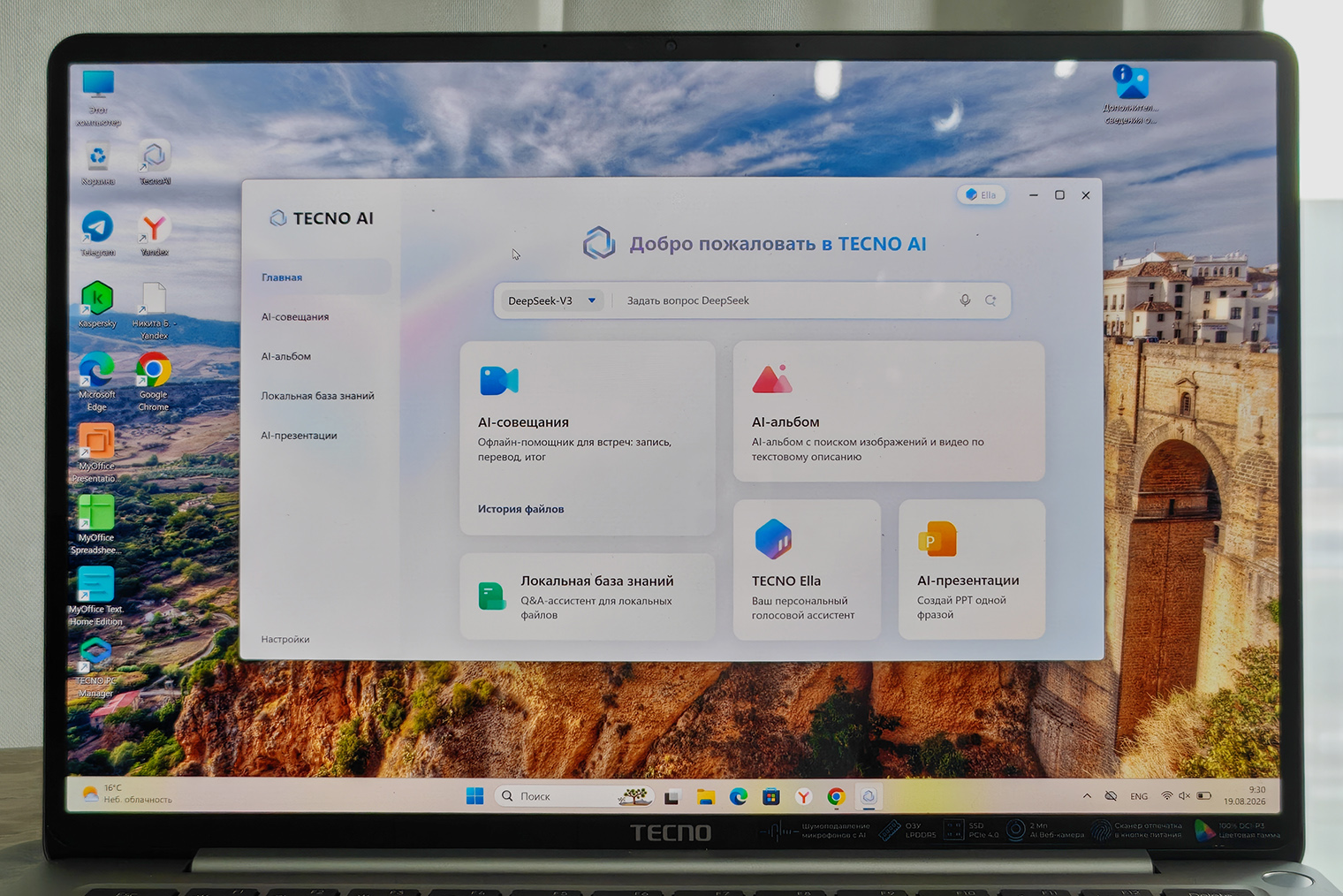Launch MyOffice Presentation from the desktop
The image size is (1343, 896).
96,453
